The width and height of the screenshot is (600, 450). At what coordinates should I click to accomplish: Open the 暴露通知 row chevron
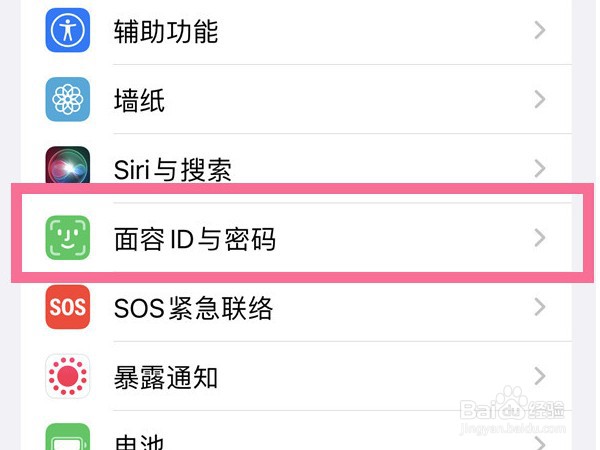(x=540, y=376)
